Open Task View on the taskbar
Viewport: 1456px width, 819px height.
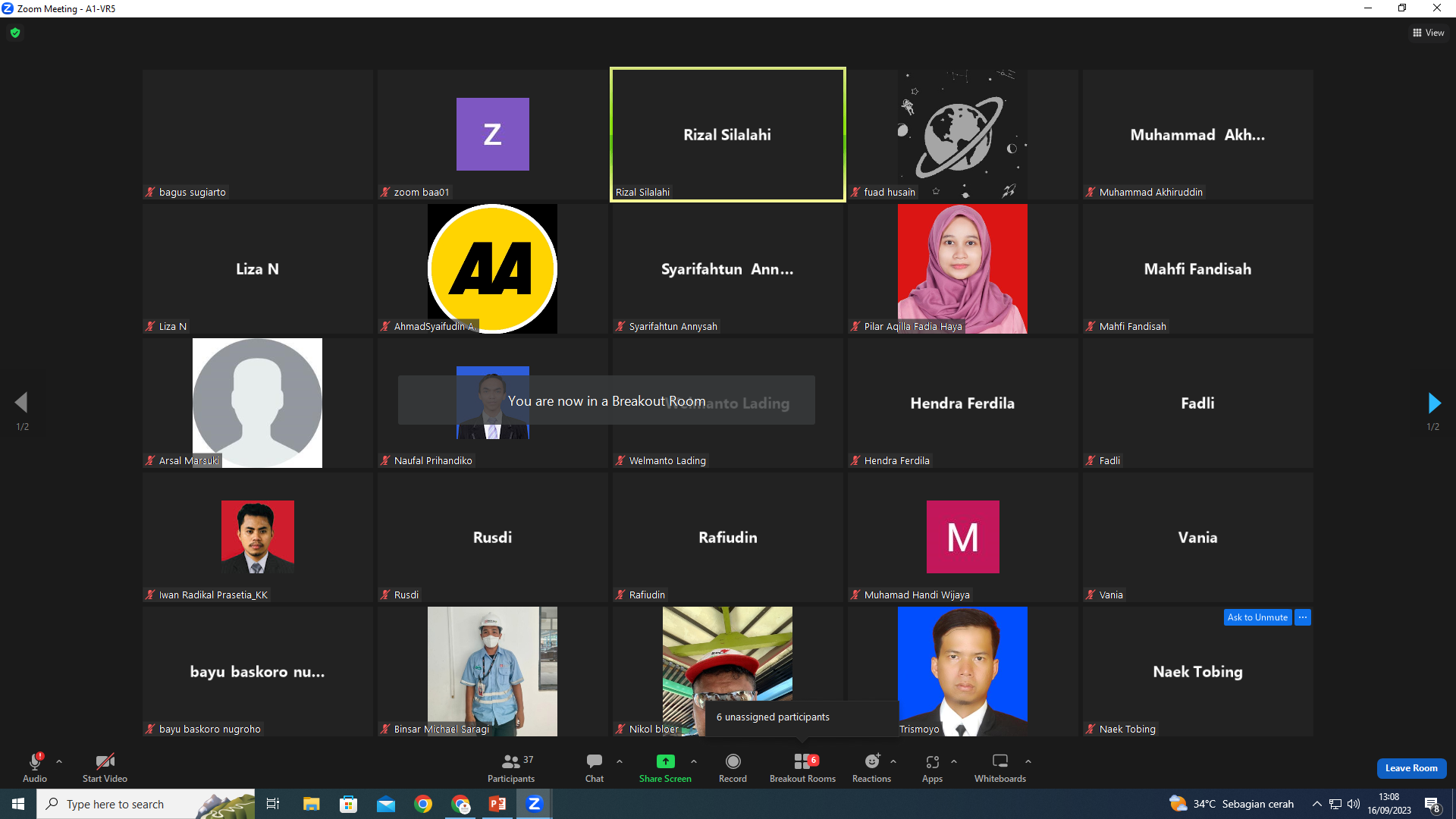(273, 804)
